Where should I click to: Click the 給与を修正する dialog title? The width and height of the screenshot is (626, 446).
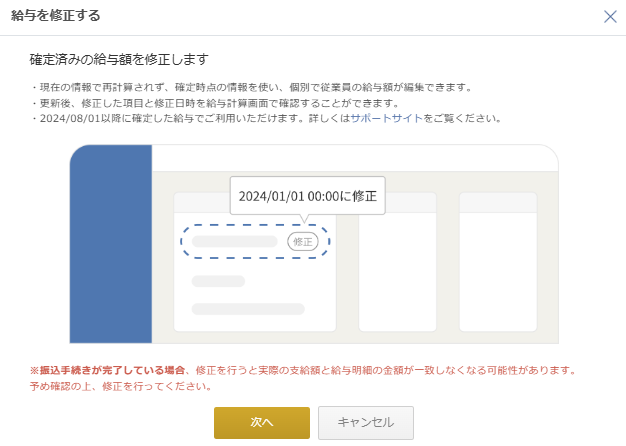[x=55, y=16]
